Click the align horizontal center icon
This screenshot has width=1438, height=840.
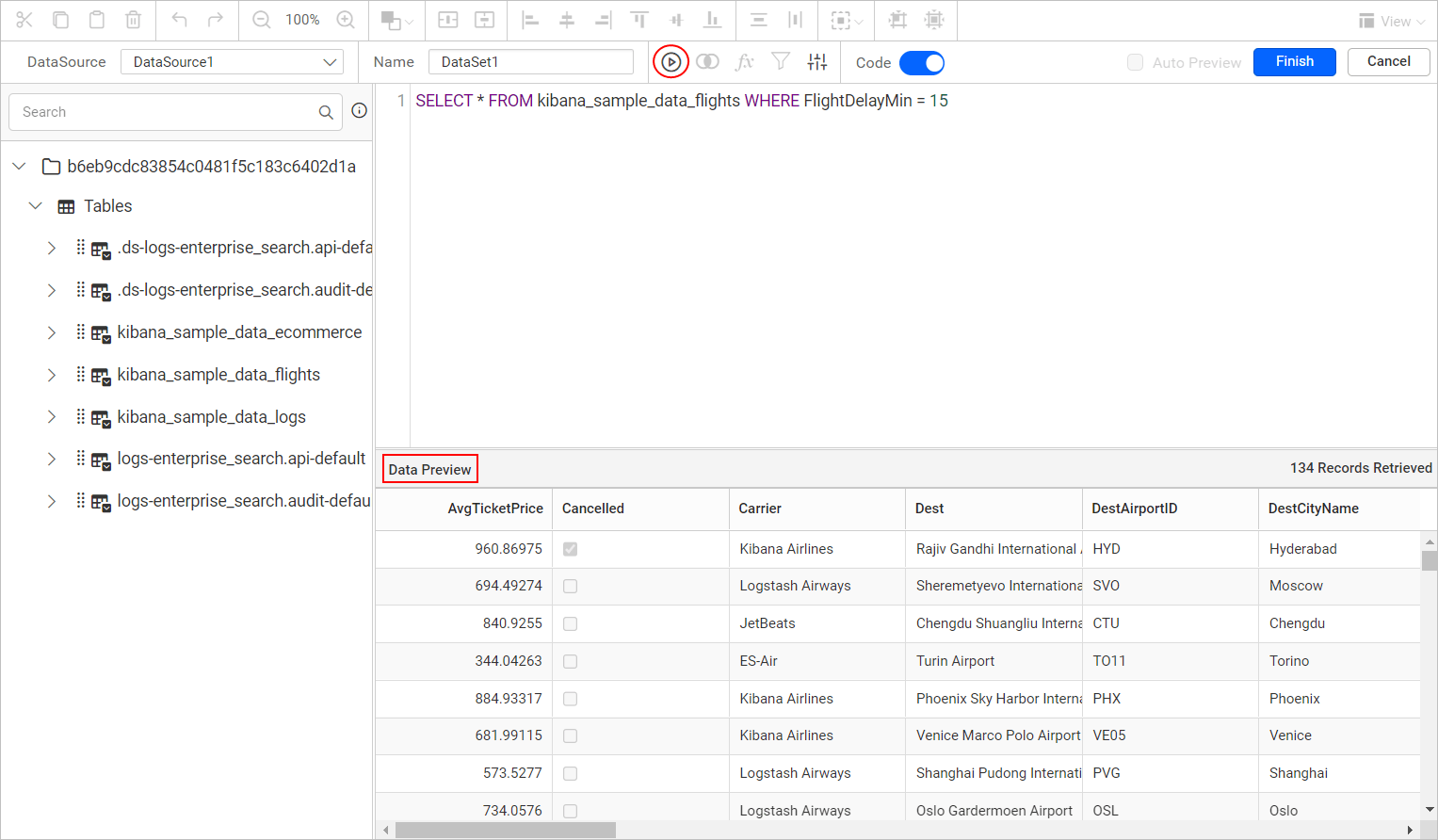pyautogui.click(x=567, y=20)
